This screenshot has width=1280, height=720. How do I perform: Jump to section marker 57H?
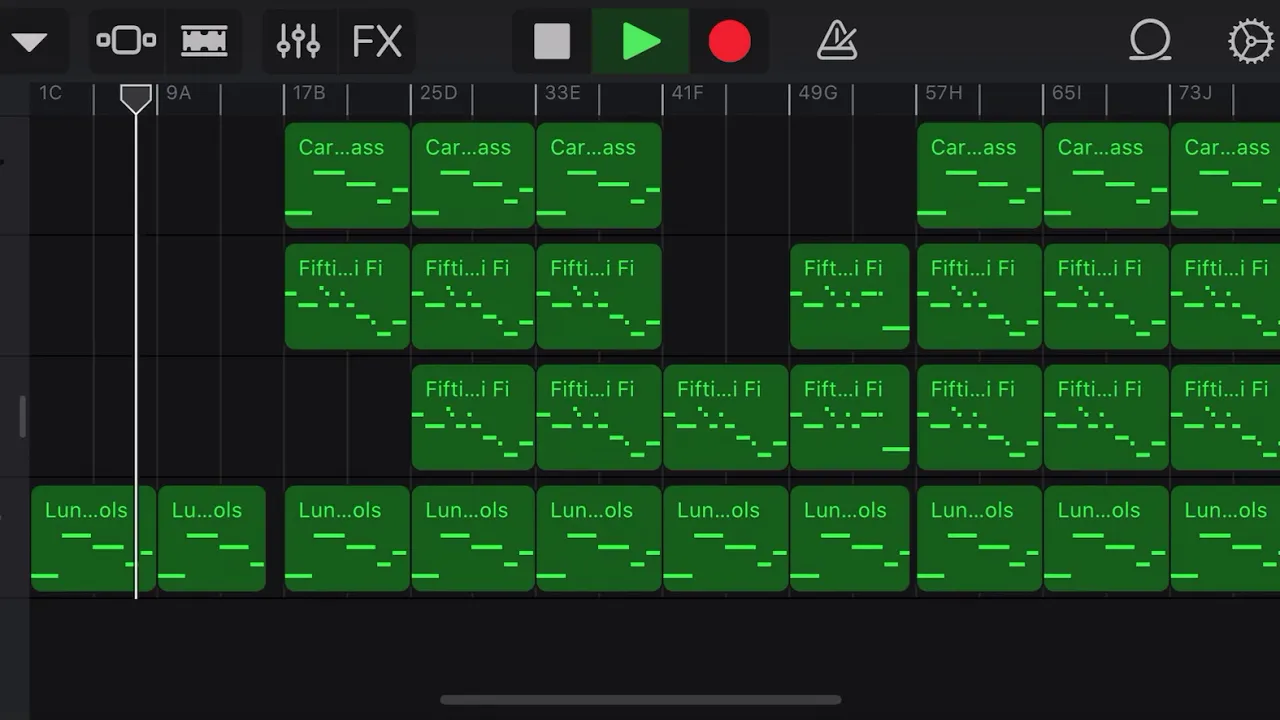click(943, 93)
